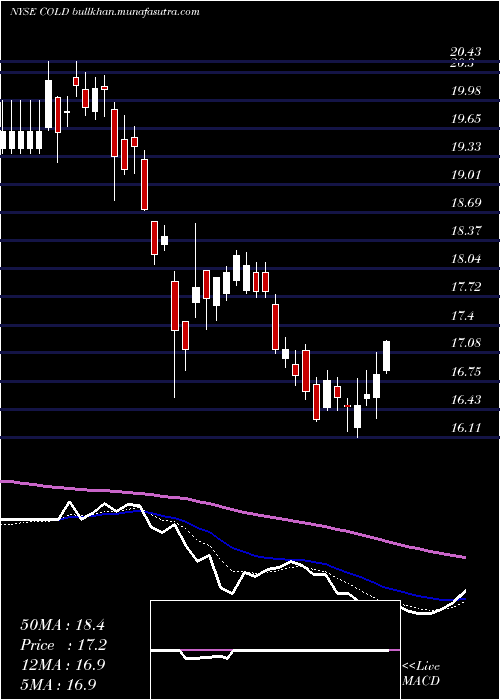Viewport: 500px width, 700px height.
Task: Click the 5MA : 16.9 readout
Action: (58, 685)
